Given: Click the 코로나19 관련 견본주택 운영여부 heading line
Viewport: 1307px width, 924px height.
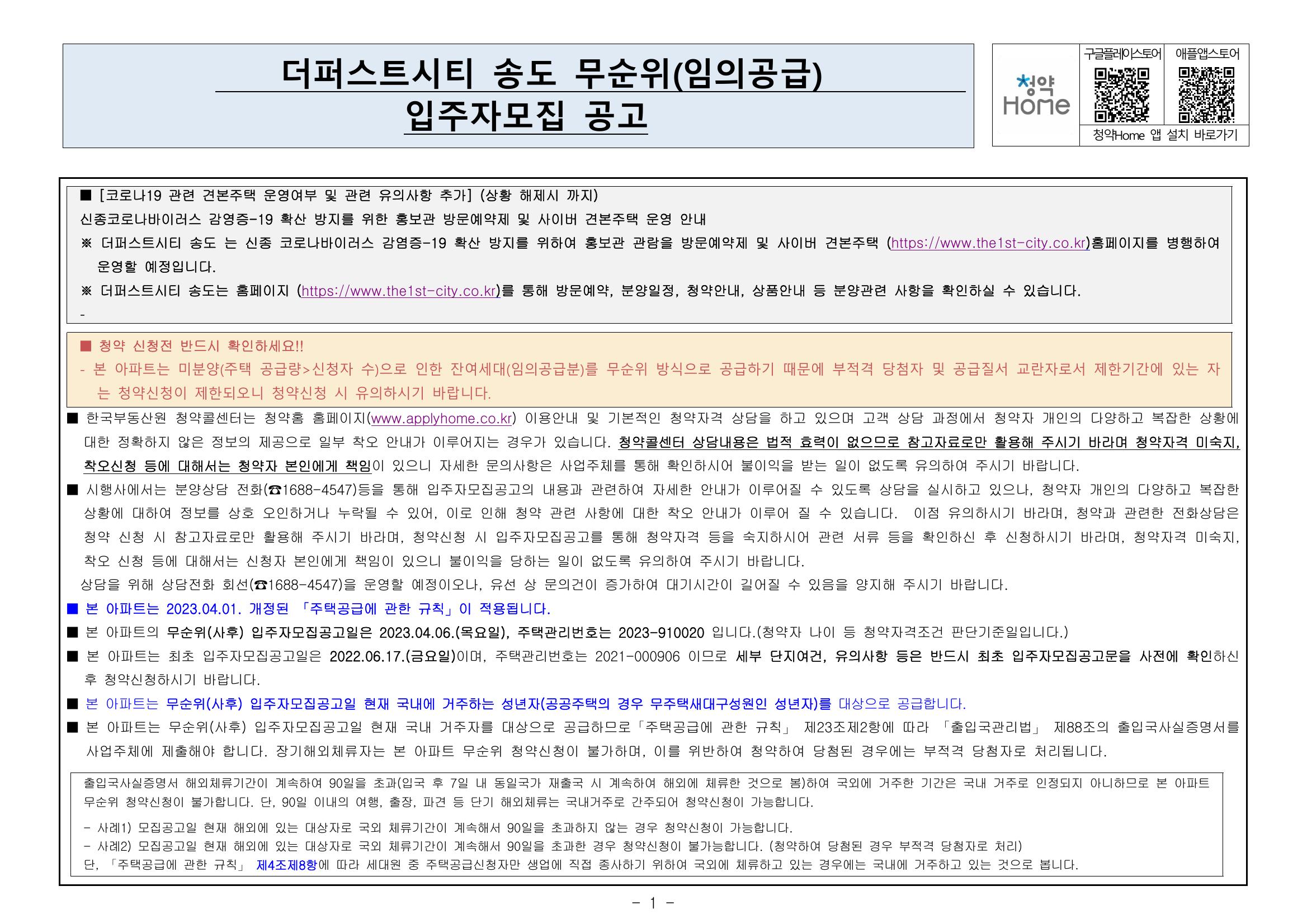Looking at the screenshot, I should coord(339,196).
